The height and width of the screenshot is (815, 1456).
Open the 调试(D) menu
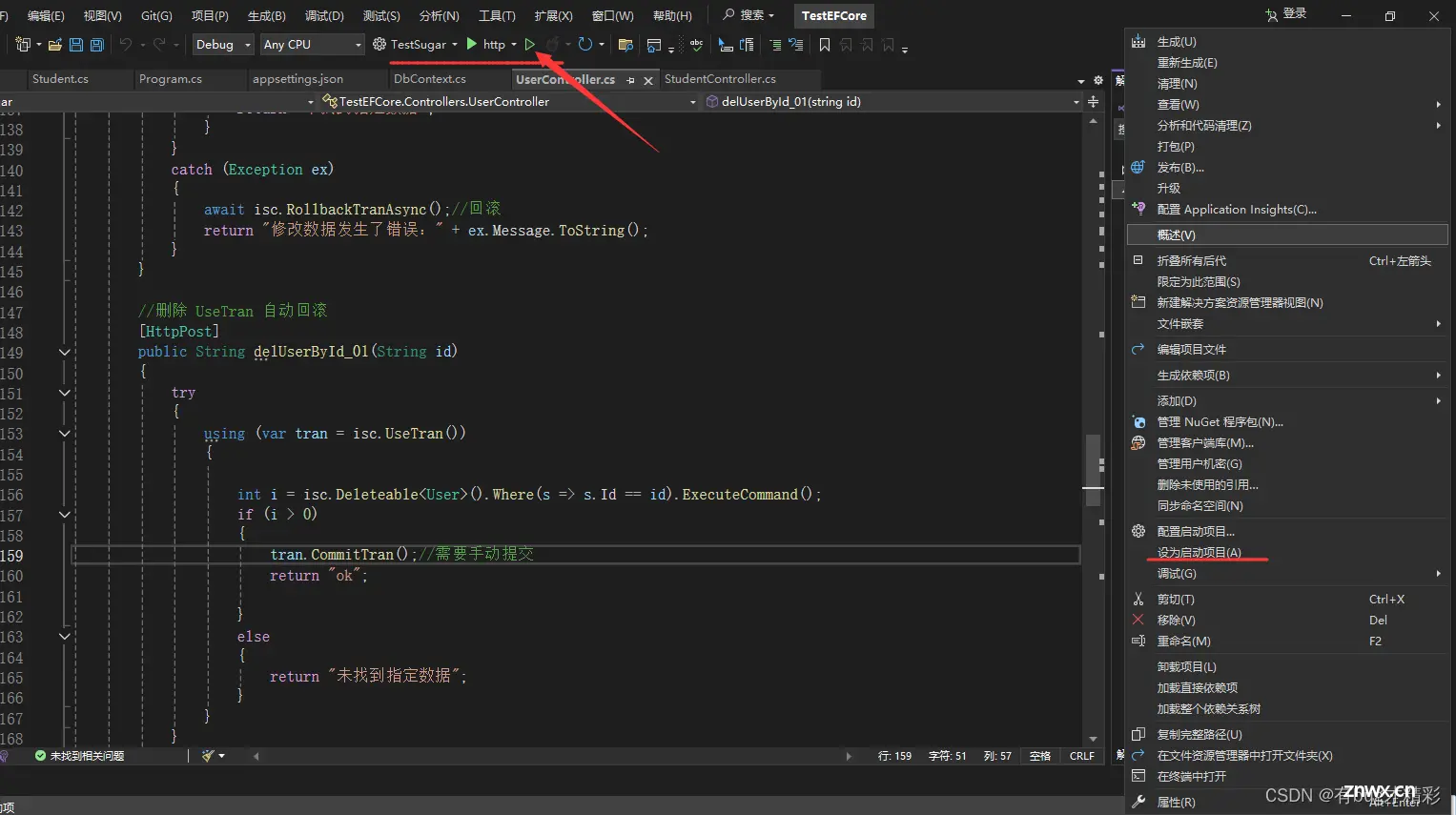tap(324, 15)
